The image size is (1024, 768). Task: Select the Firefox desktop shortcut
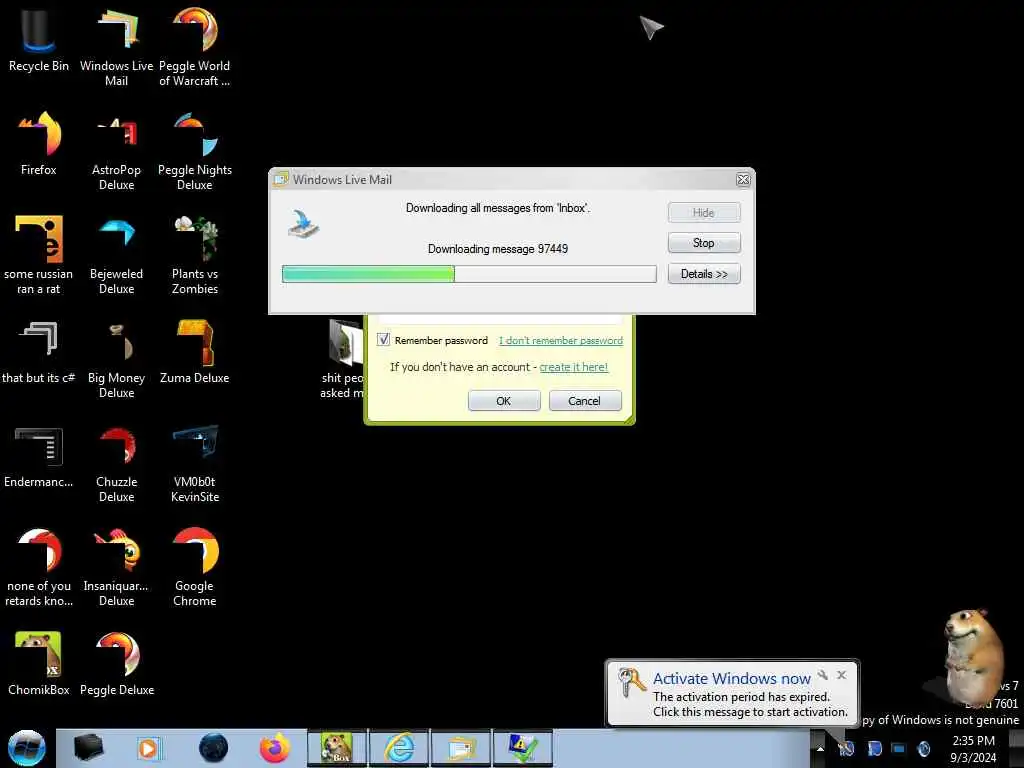tap(39, 144)
